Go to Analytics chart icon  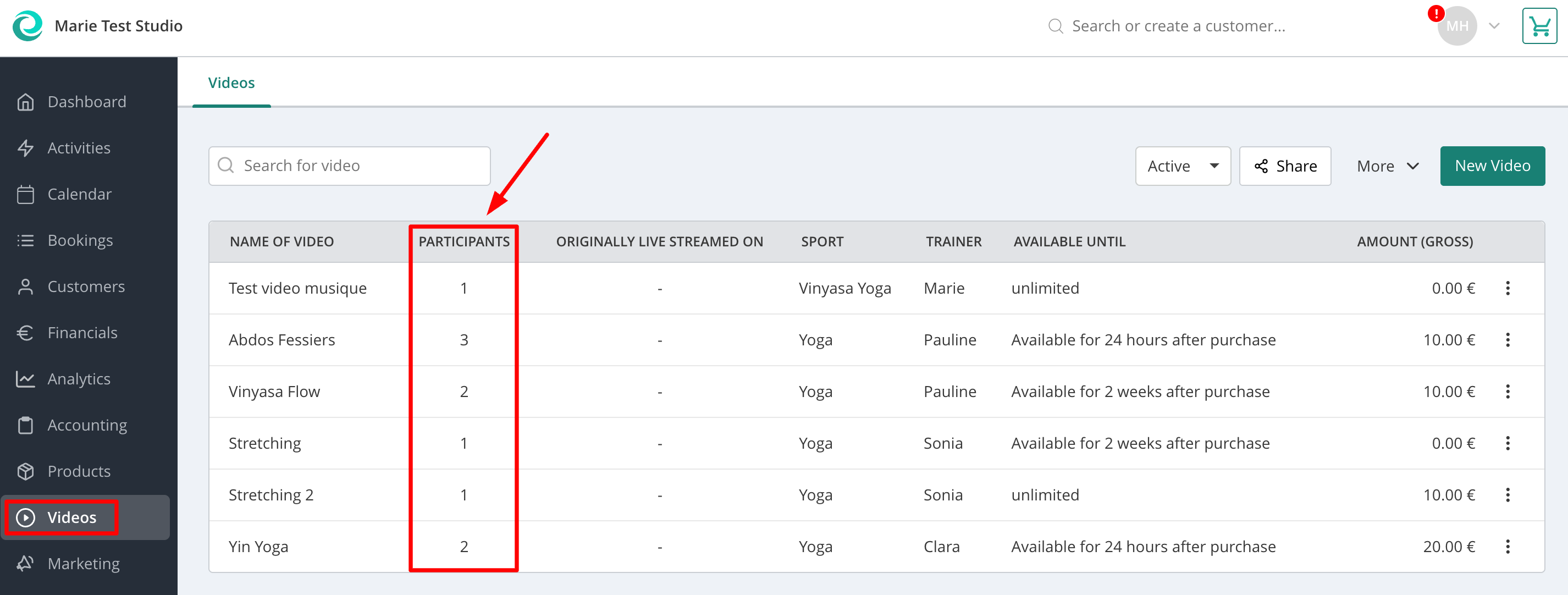tap(25, 379)
